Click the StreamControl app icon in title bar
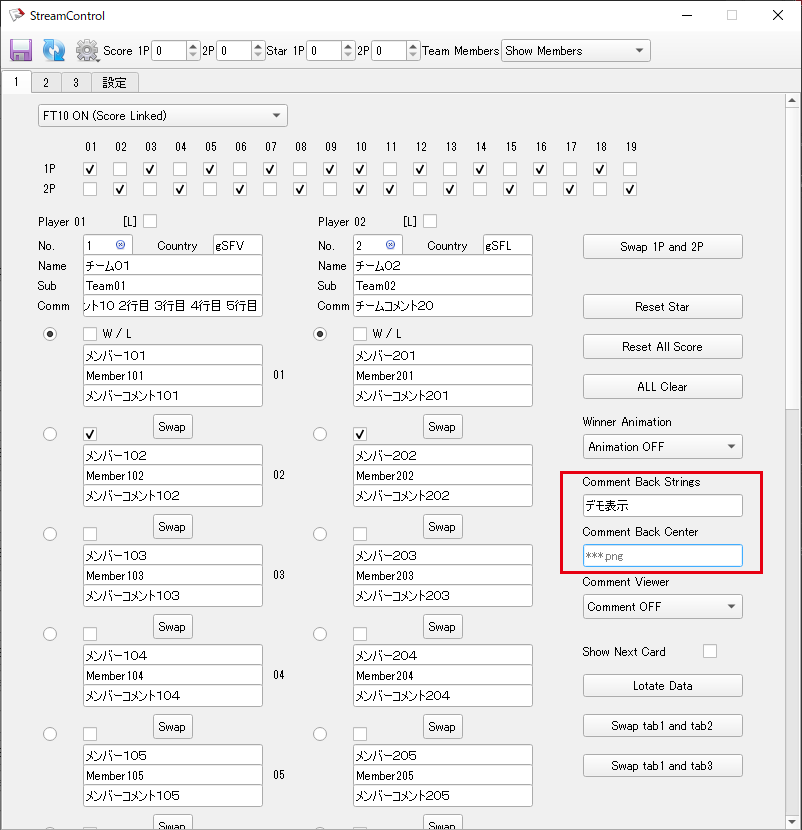 tap(16, 15)
